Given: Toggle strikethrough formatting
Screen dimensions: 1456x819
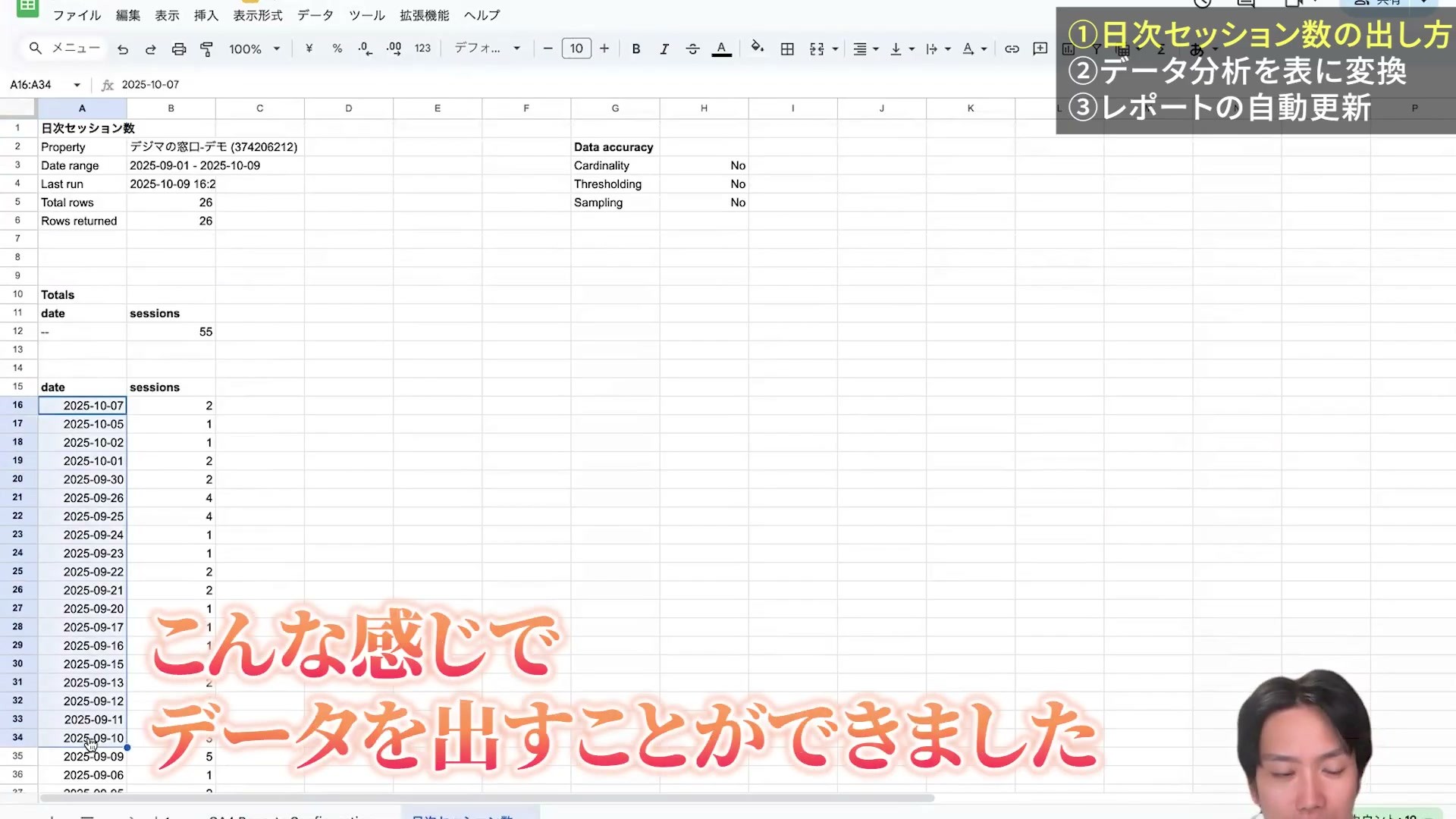Looking at the screenshot, I should pos(692,49).
